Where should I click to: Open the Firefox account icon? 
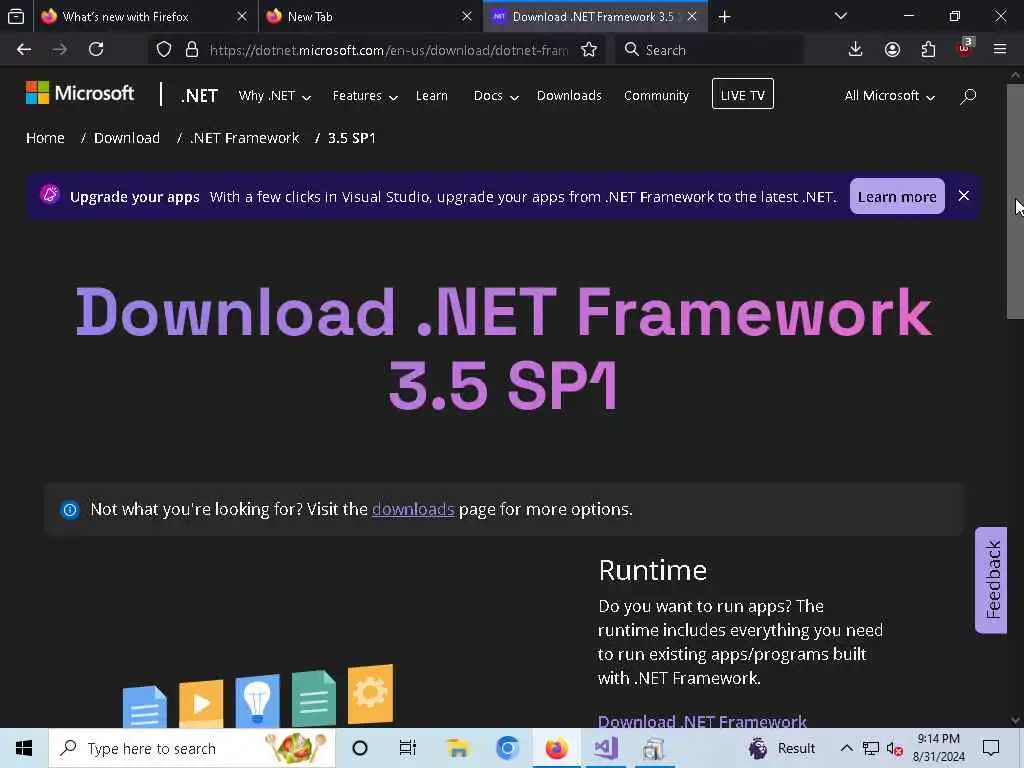coord(892,50)
